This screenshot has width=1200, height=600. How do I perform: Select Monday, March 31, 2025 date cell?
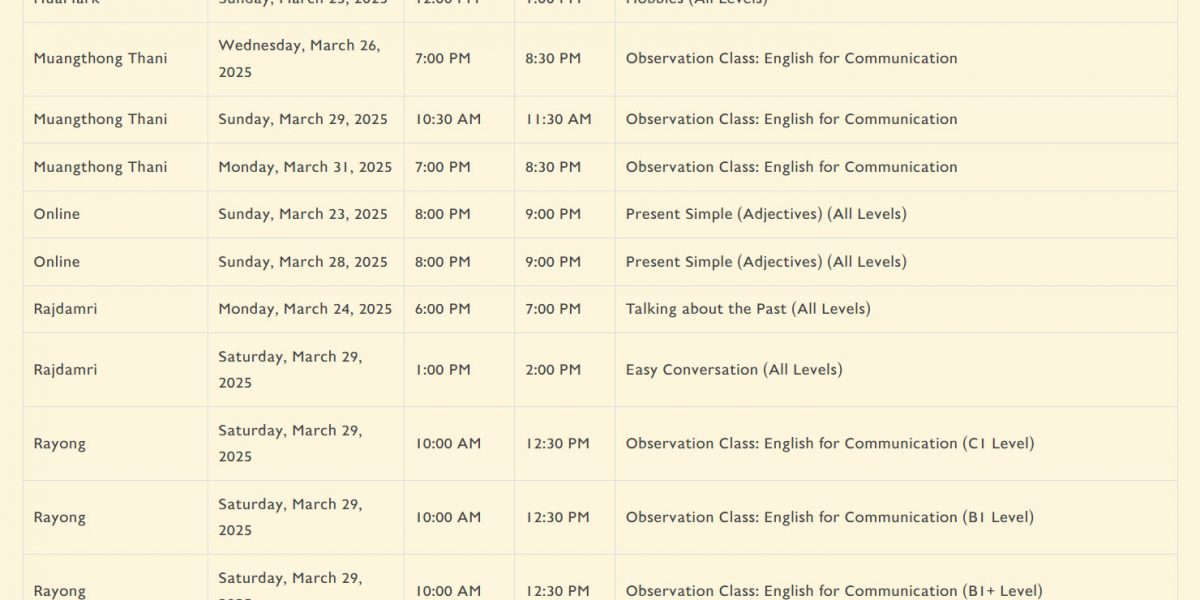point(306,167)
